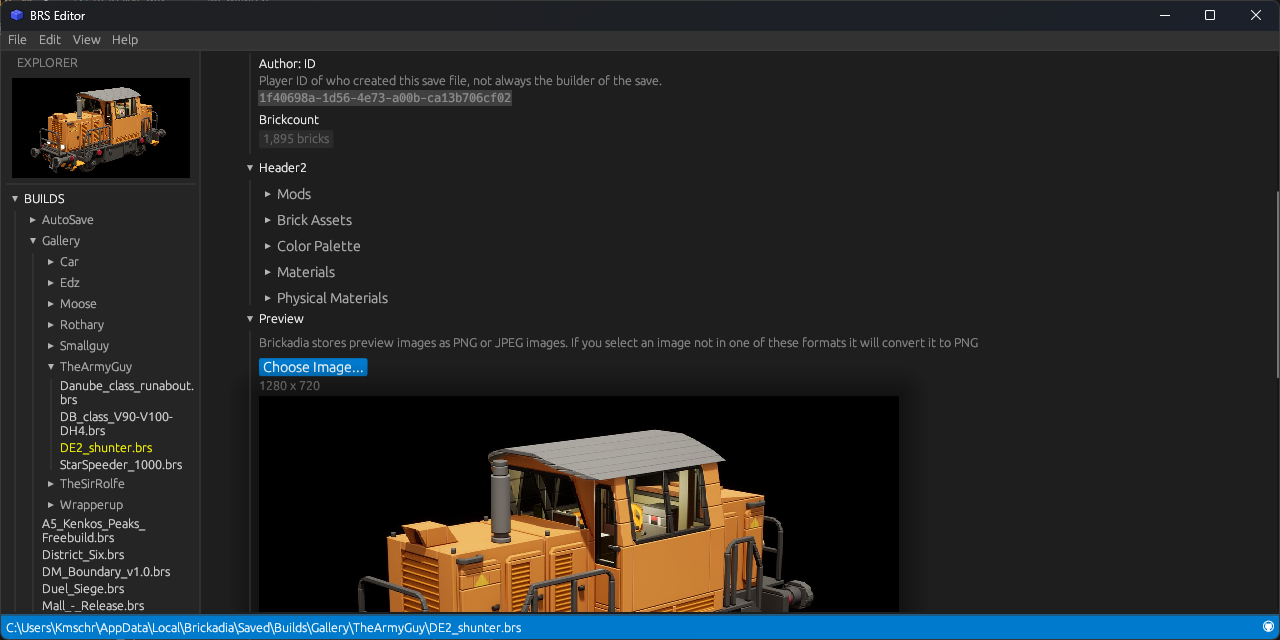Screen dimensions: 1280x640
Task: Open the Edit menu
Action: tap(49, 39)
